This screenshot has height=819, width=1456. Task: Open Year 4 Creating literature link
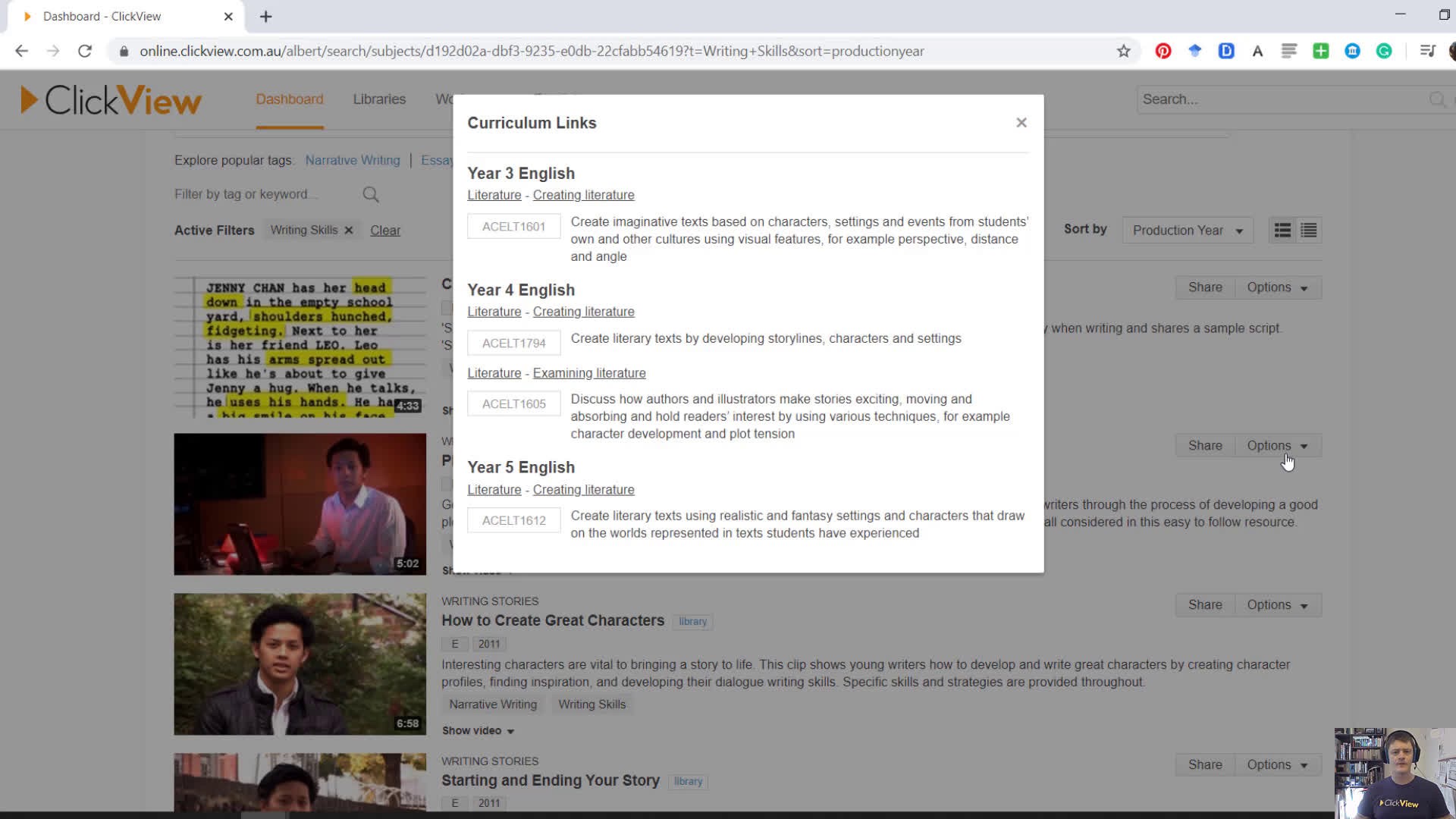[583, 312]
